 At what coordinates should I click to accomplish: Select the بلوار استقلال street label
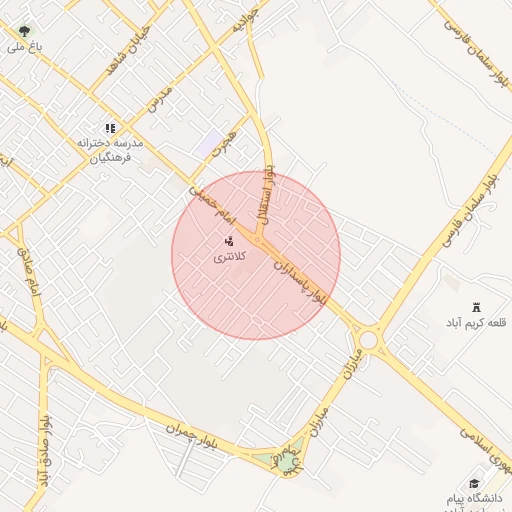coord(266,195)
